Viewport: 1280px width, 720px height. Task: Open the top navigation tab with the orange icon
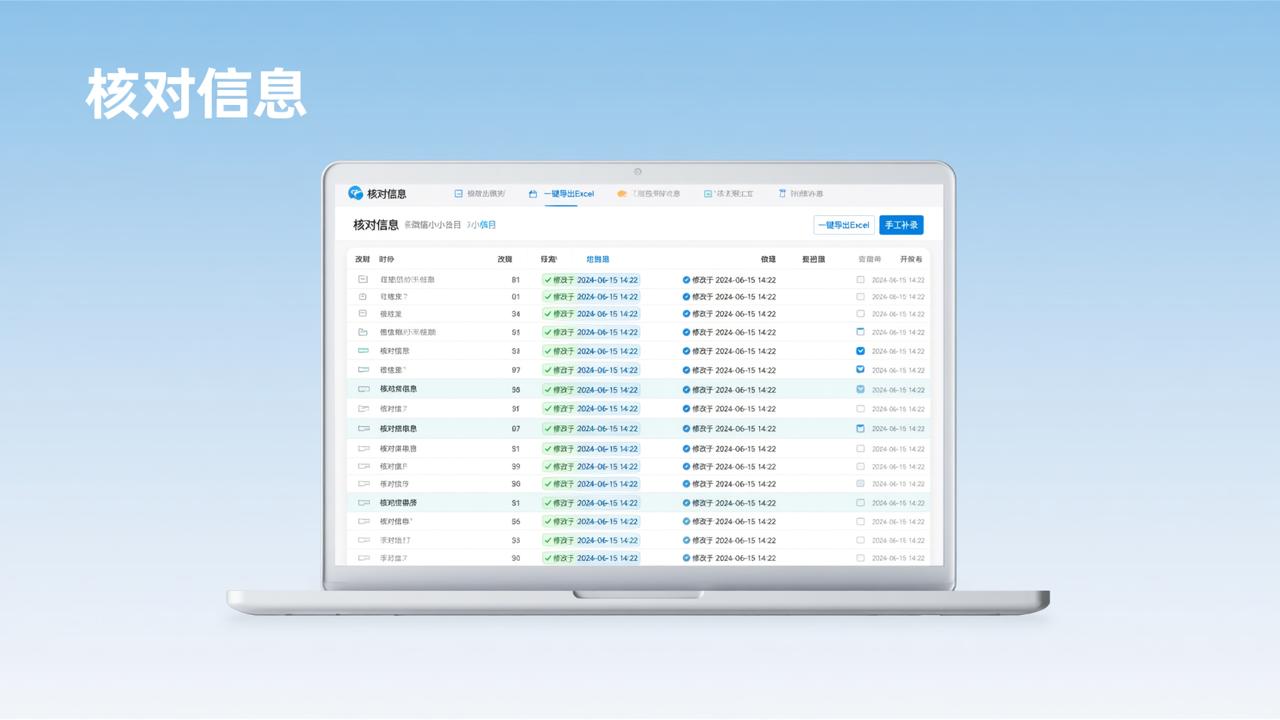coord(649,194)
